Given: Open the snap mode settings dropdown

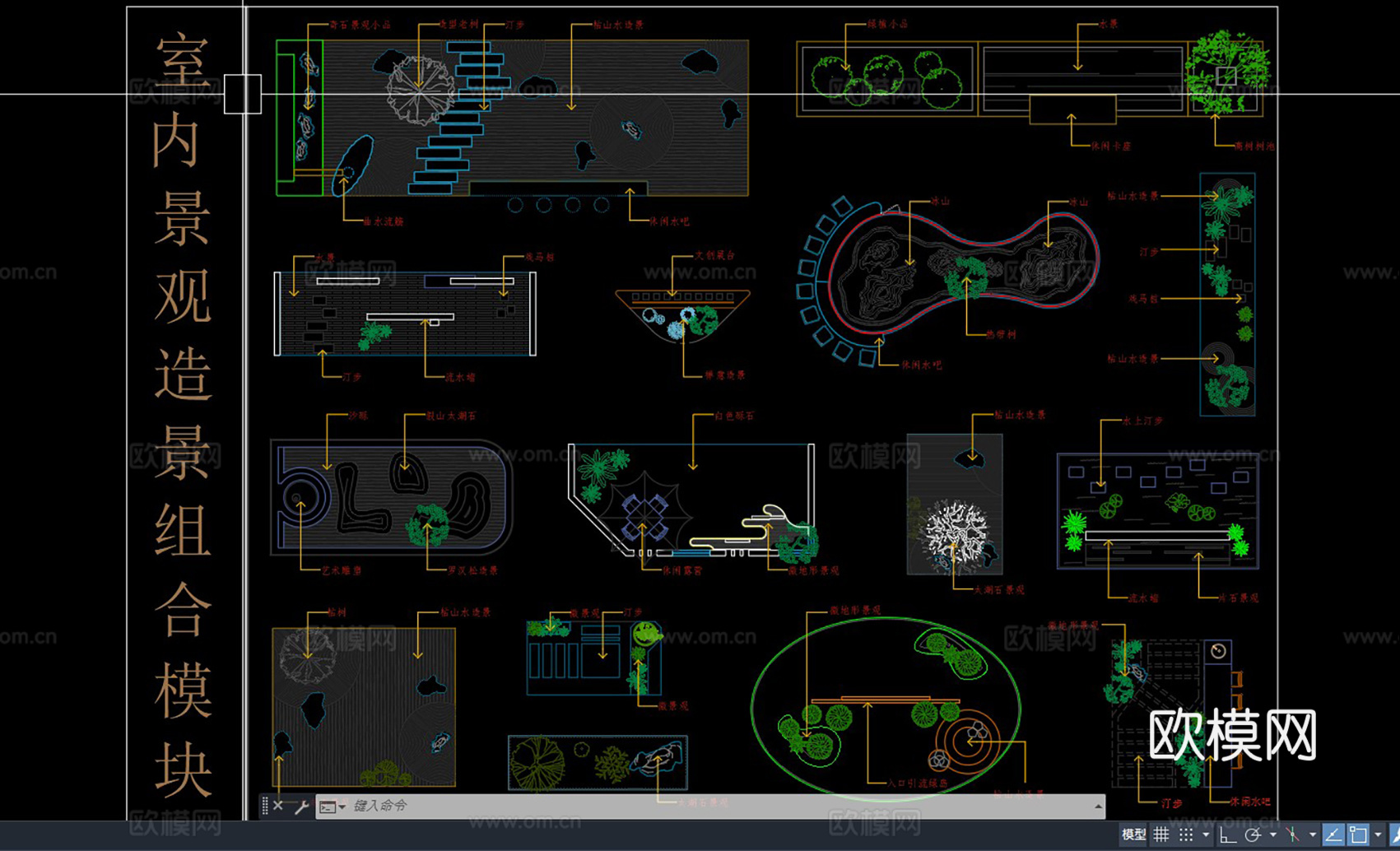Looking at the screenshot, I should pyautogui.click(x=1205, y=835).
